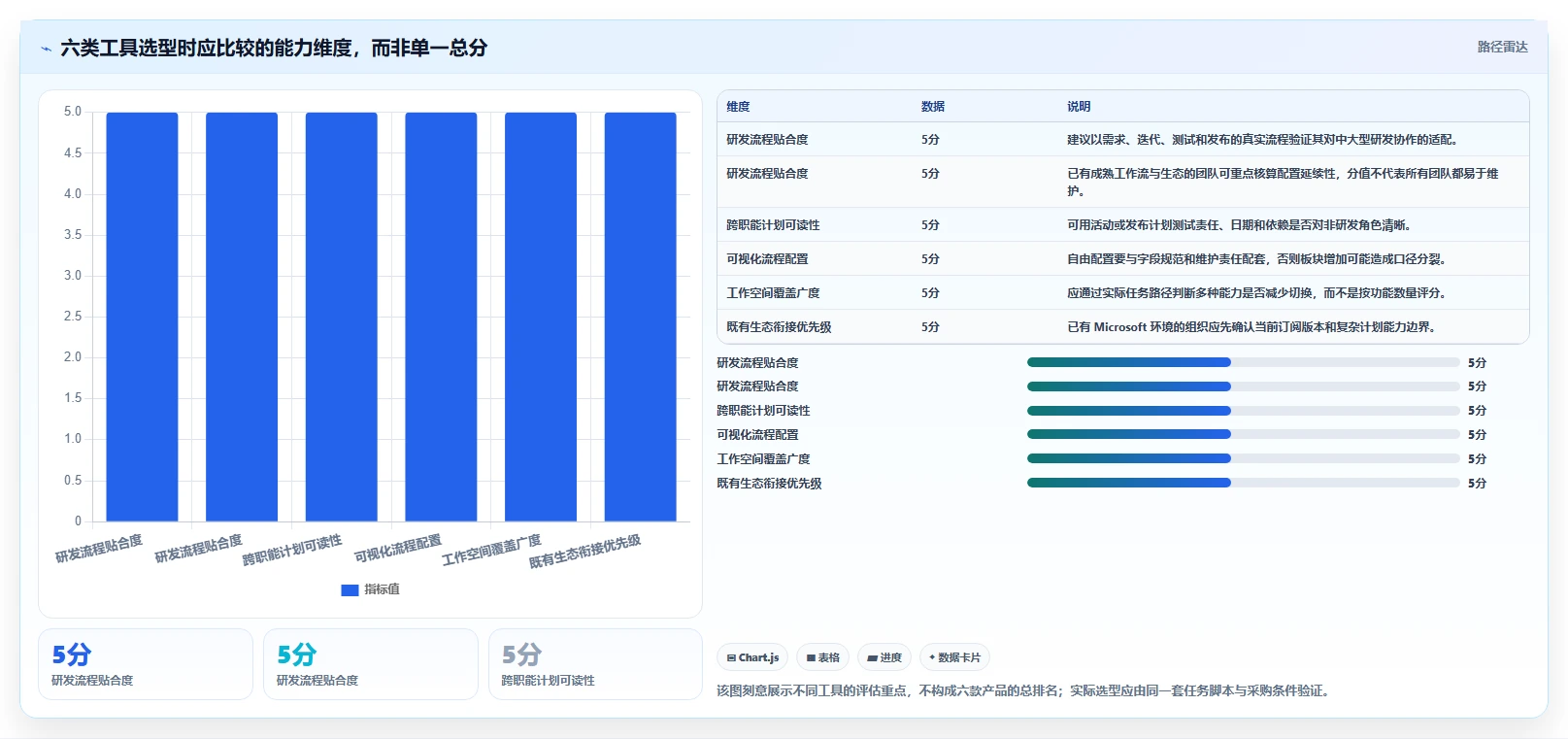1568x739 pixels.
Task: Click the 可视化流程配置 label in the progress list
Action: point(757,435)
